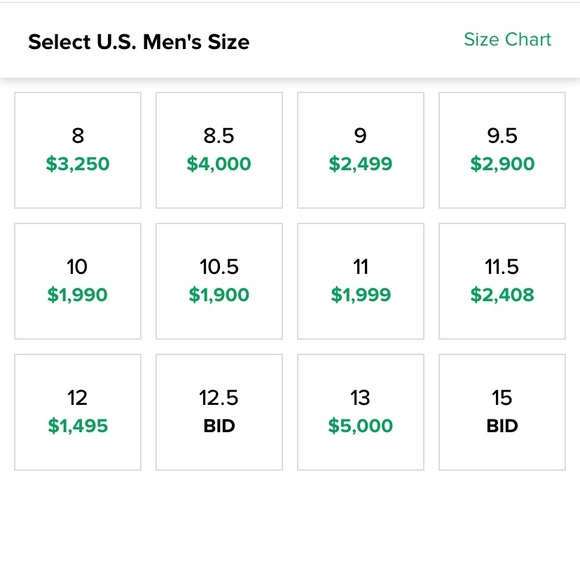Screen dimensions: 580x580
Task: Select size 11 at $1,999
Action: pos(361,281)
